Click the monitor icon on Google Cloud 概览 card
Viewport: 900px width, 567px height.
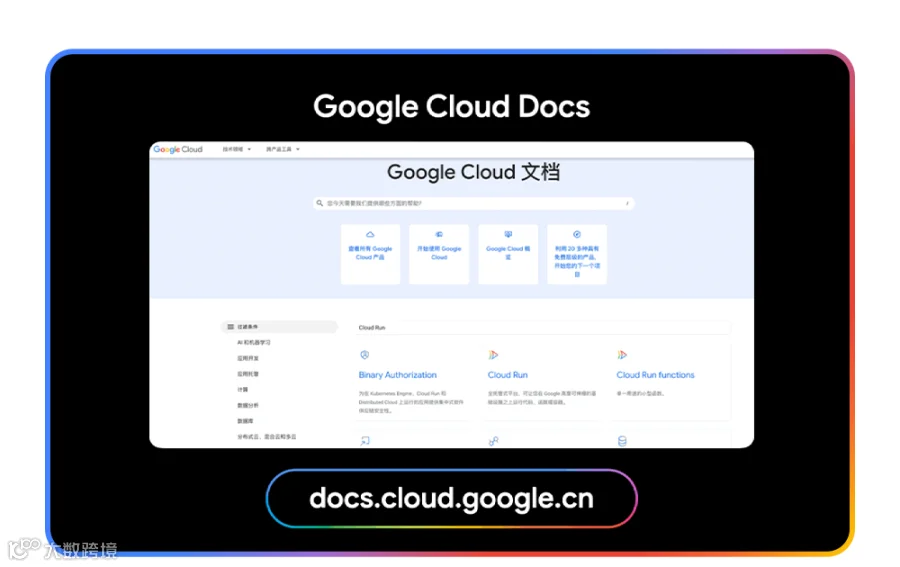508,234
